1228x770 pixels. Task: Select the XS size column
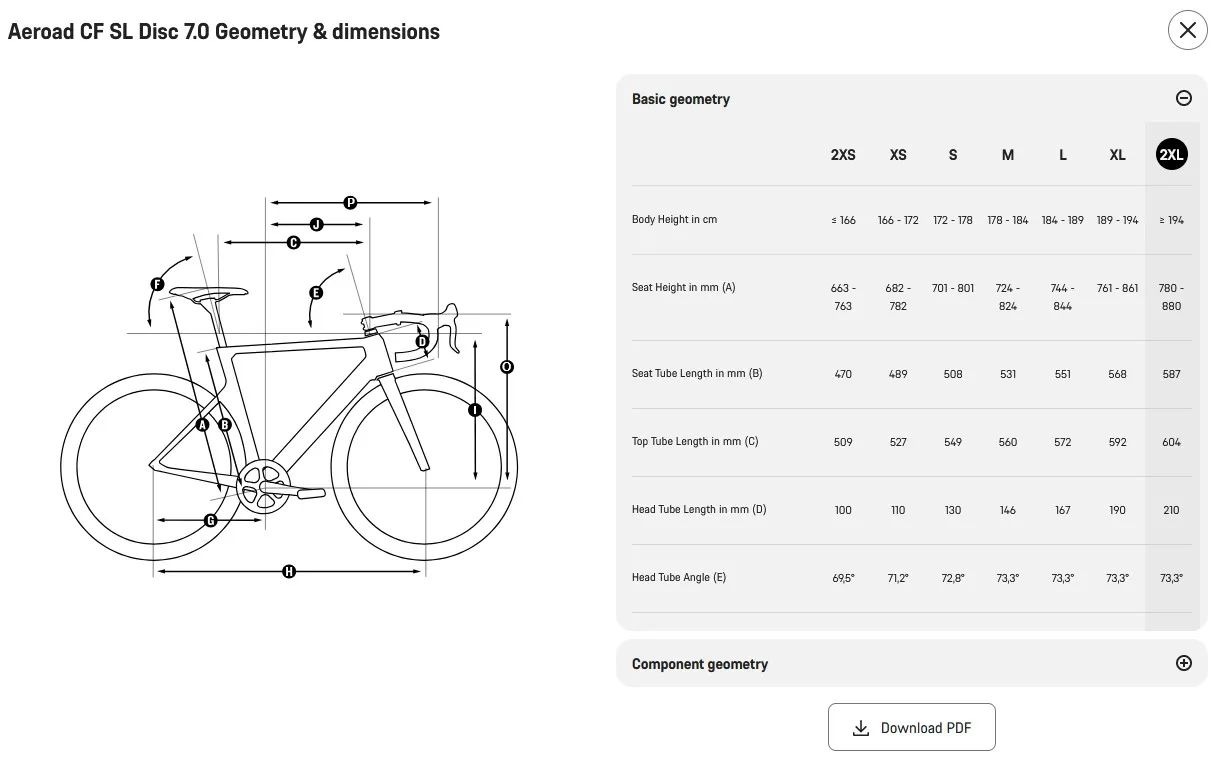pyautogui.click(x=898, y=155)
